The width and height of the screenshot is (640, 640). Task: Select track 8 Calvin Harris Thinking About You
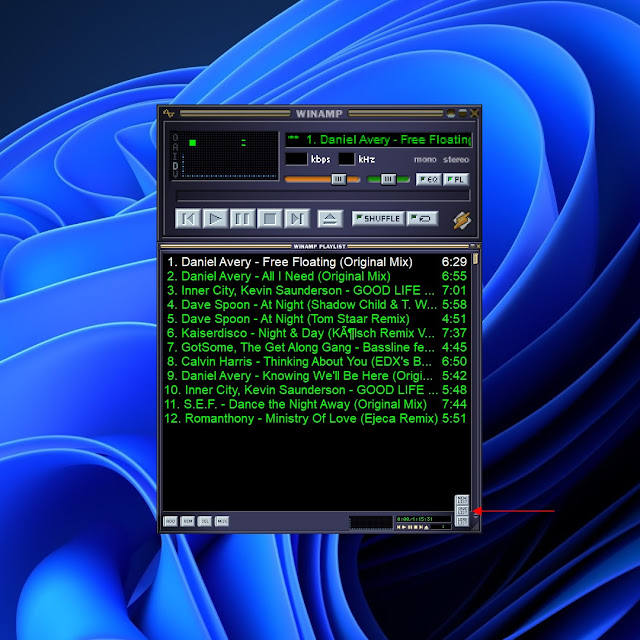(316, 362)
